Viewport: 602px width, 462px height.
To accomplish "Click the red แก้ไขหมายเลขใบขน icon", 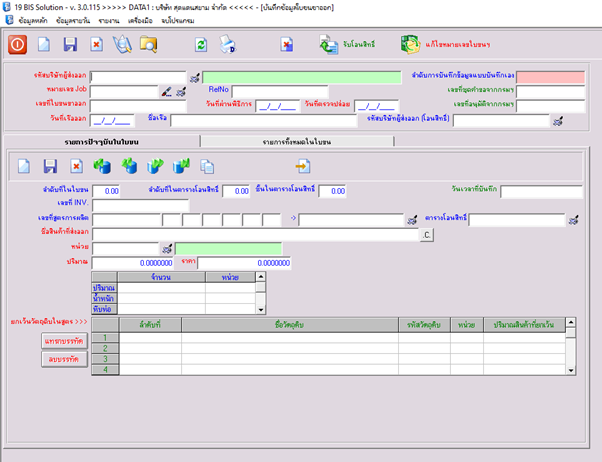I will 410,45.
